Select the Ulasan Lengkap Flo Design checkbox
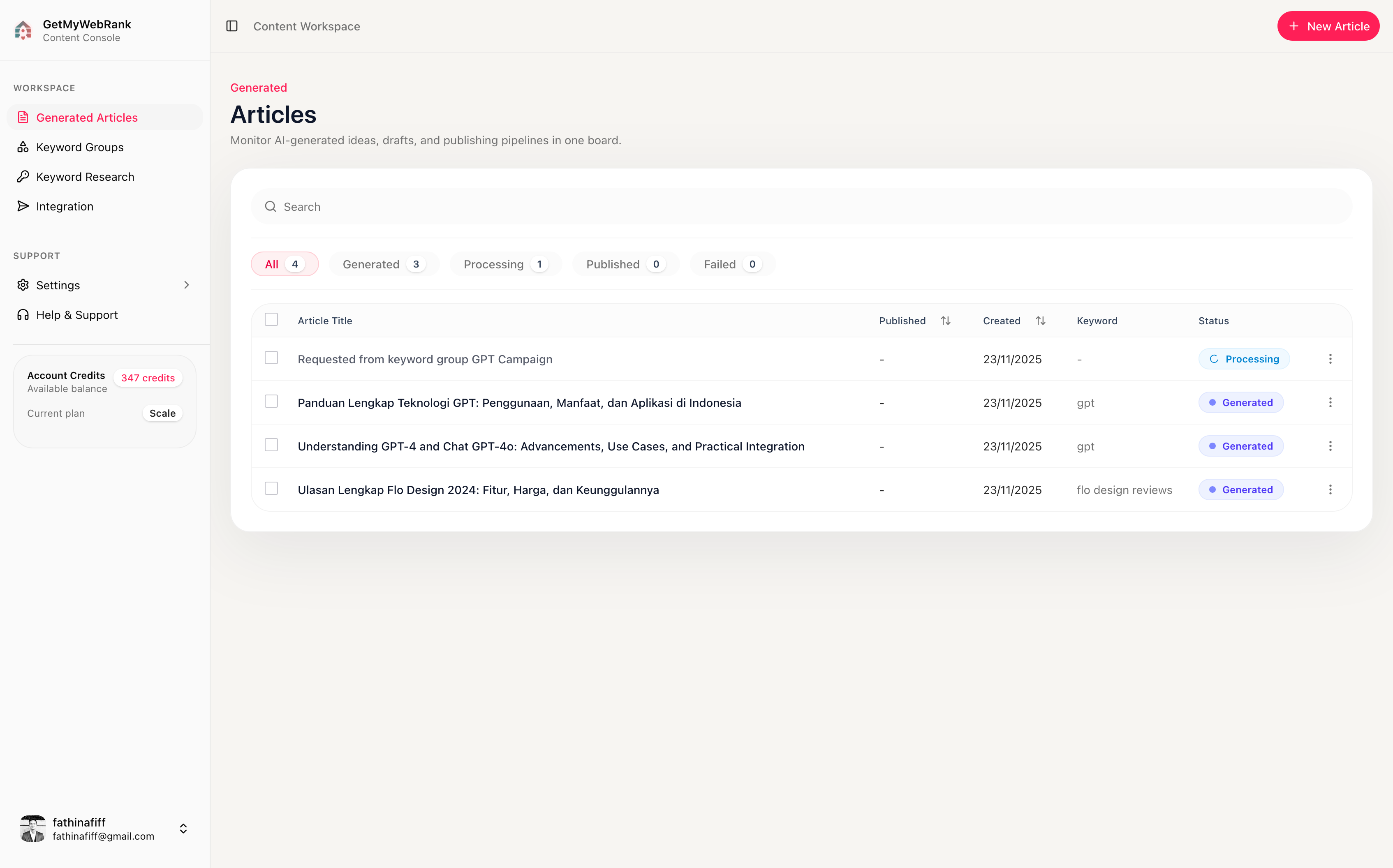This screenshot has width=1393, height=868. (x=271, y=488)
